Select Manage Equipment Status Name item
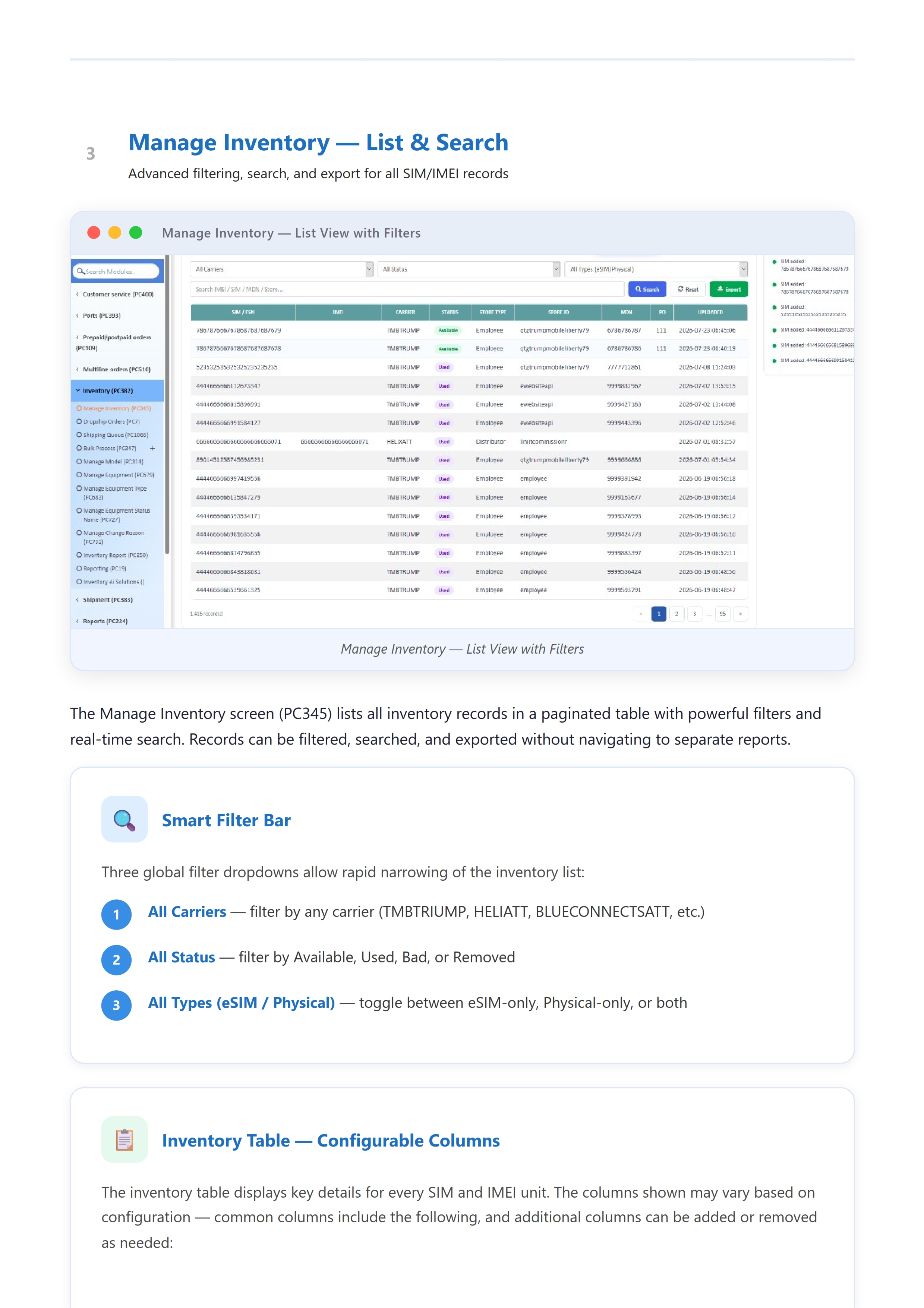Image resolution: width=924 pixels, height=1308 pixels. point(113,515)
